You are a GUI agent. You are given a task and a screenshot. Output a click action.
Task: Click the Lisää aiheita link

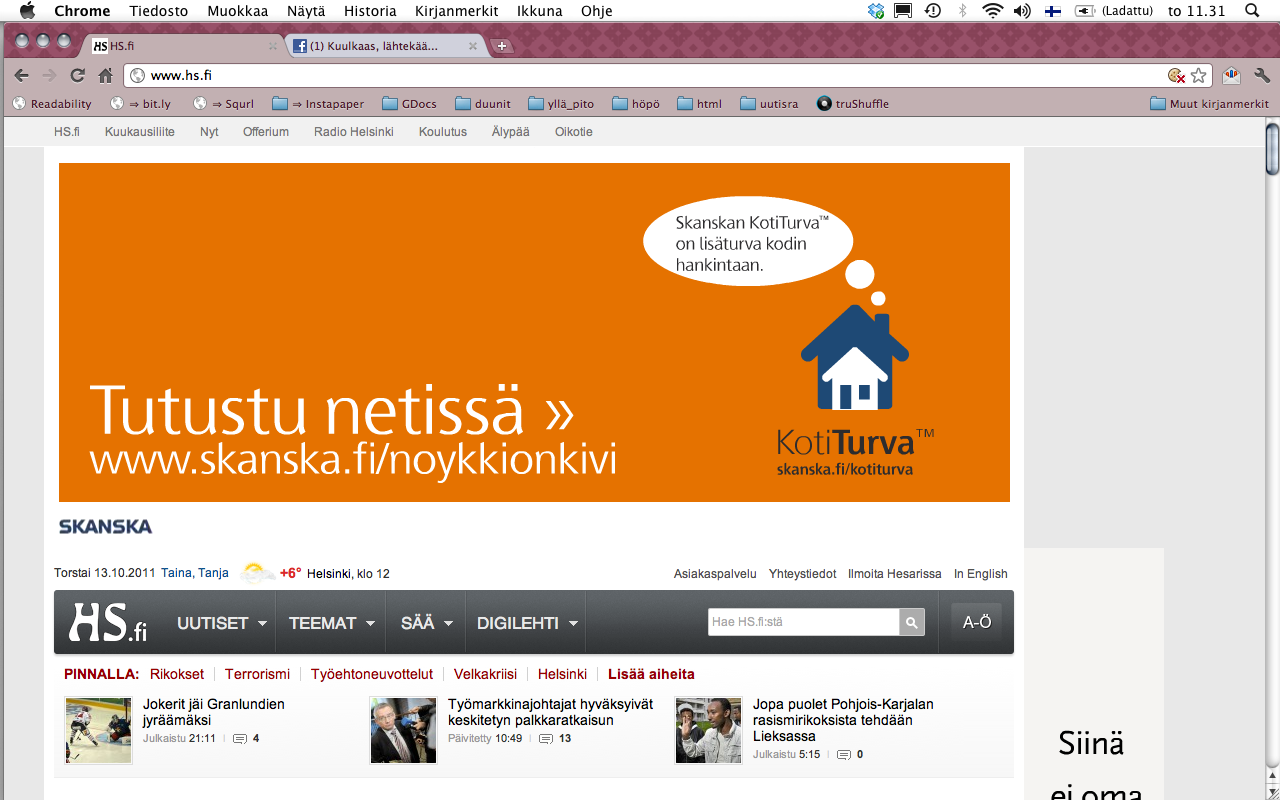pos(651,674)
